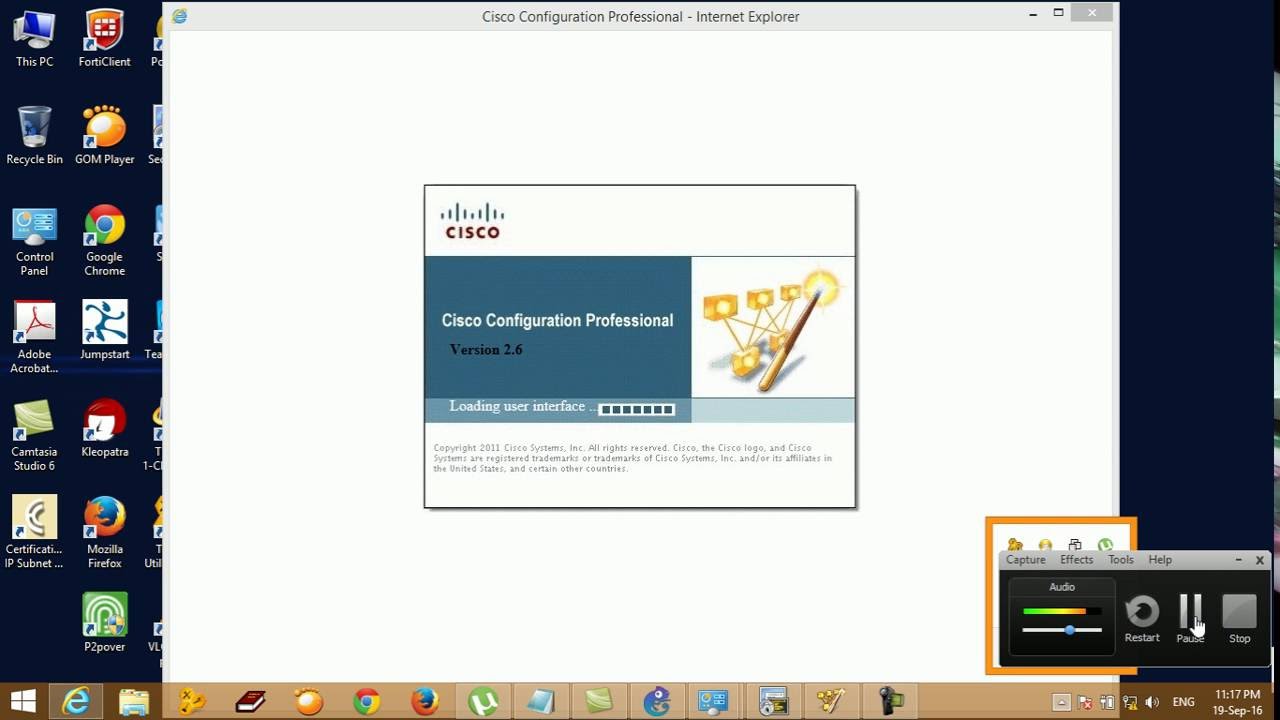Open the Recycle Bin icon
This screenshot has width=1280, height=720.
34,135
